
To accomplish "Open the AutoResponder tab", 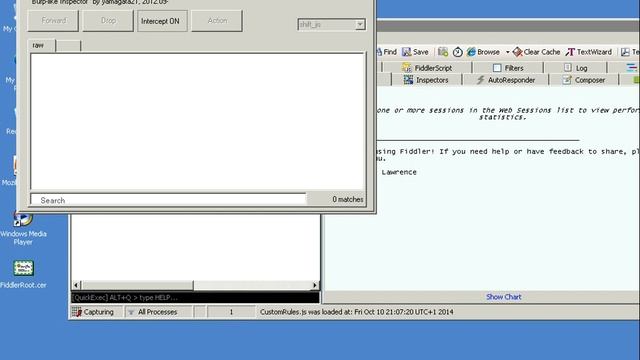I will (506, 80).
